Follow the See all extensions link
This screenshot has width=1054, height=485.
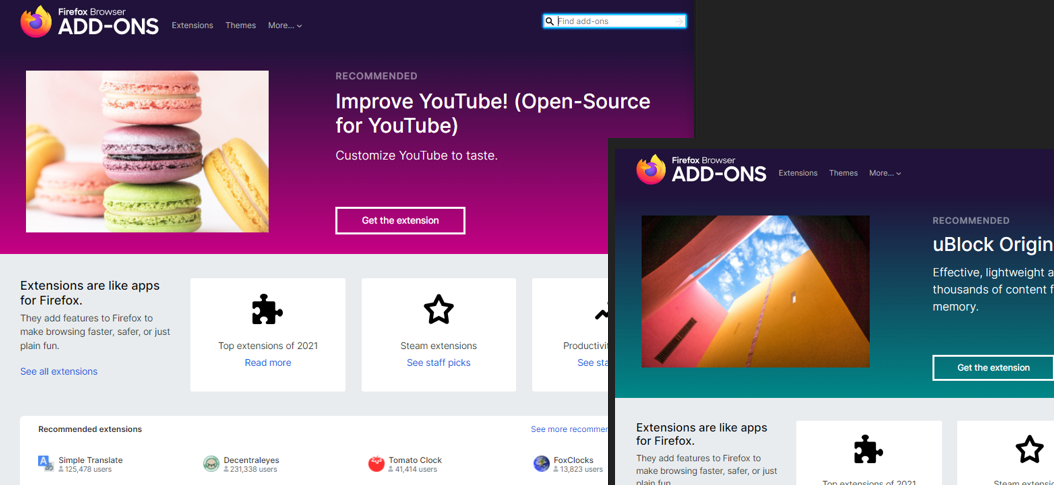(58, 371)
